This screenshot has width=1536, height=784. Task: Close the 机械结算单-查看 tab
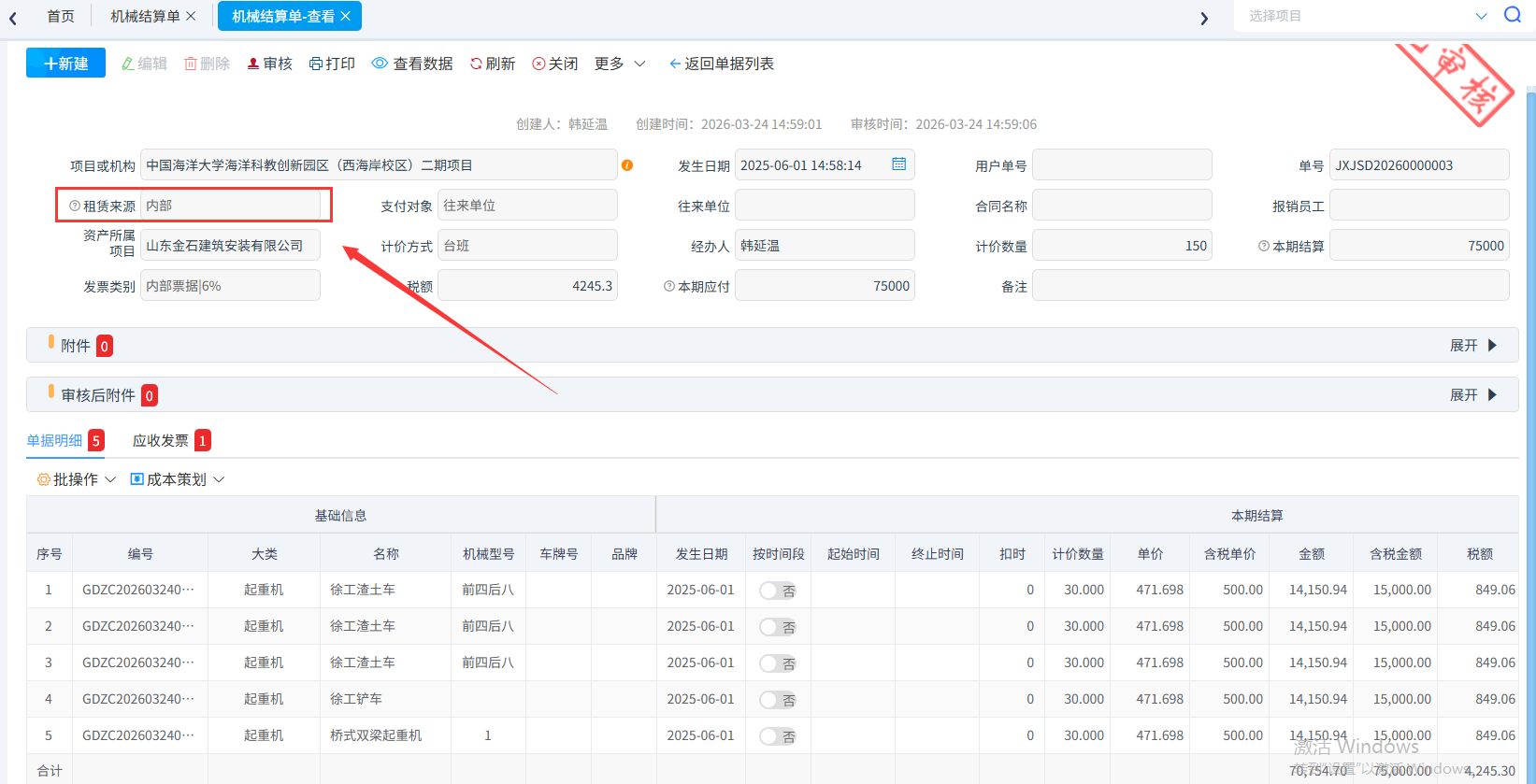coord(346,16)
